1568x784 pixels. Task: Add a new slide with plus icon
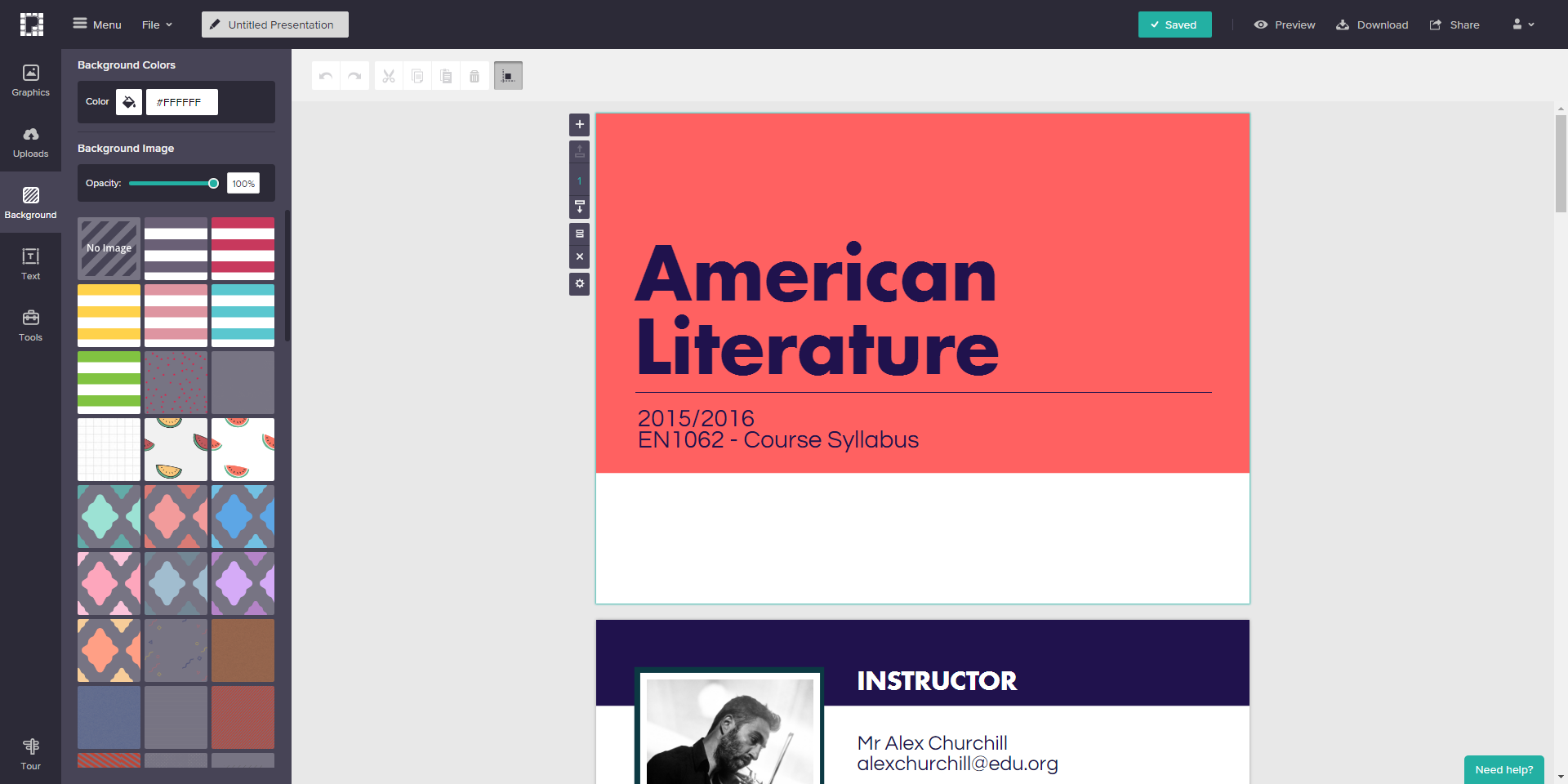pyautogui.click(x=580, y=124)
